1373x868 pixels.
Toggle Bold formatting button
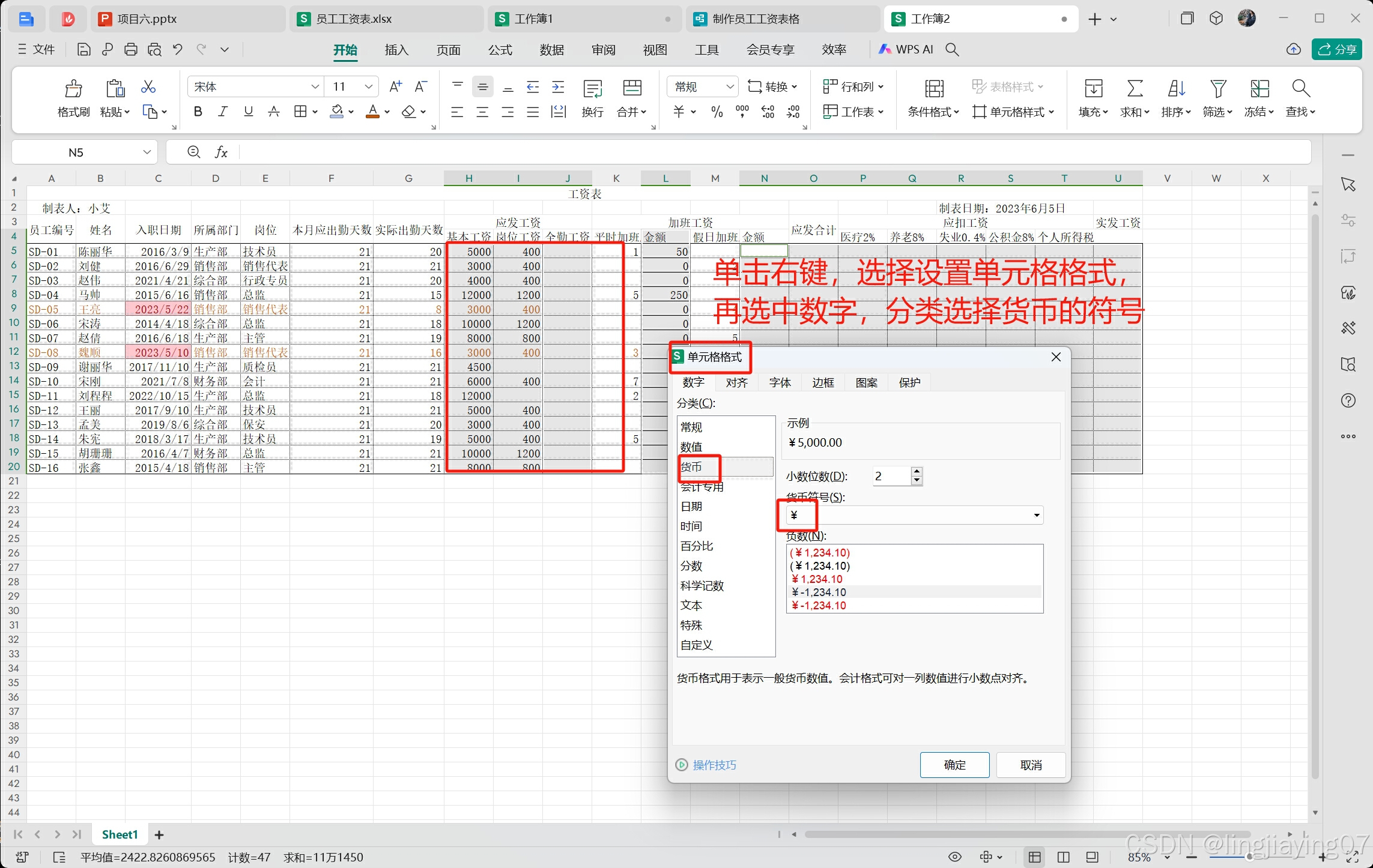pyautogui.click(x=198, y=112)
